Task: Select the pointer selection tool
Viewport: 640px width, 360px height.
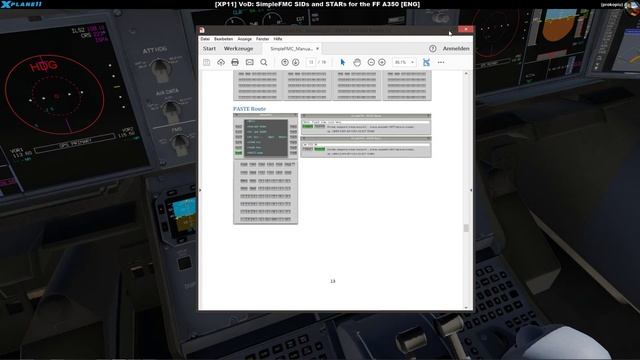Action: 342,62
